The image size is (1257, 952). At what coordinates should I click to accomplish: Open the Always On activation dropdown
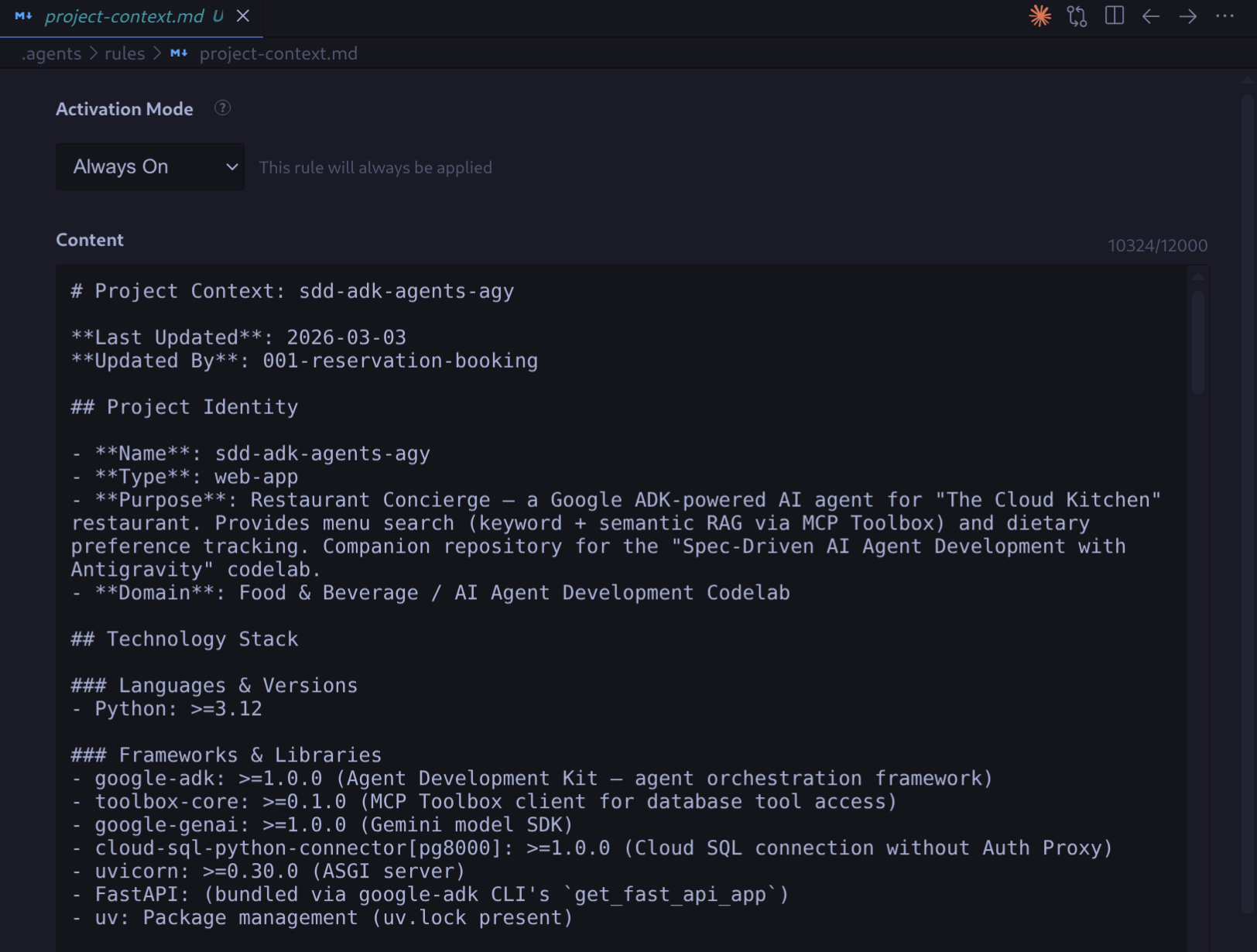coord(139,166)
